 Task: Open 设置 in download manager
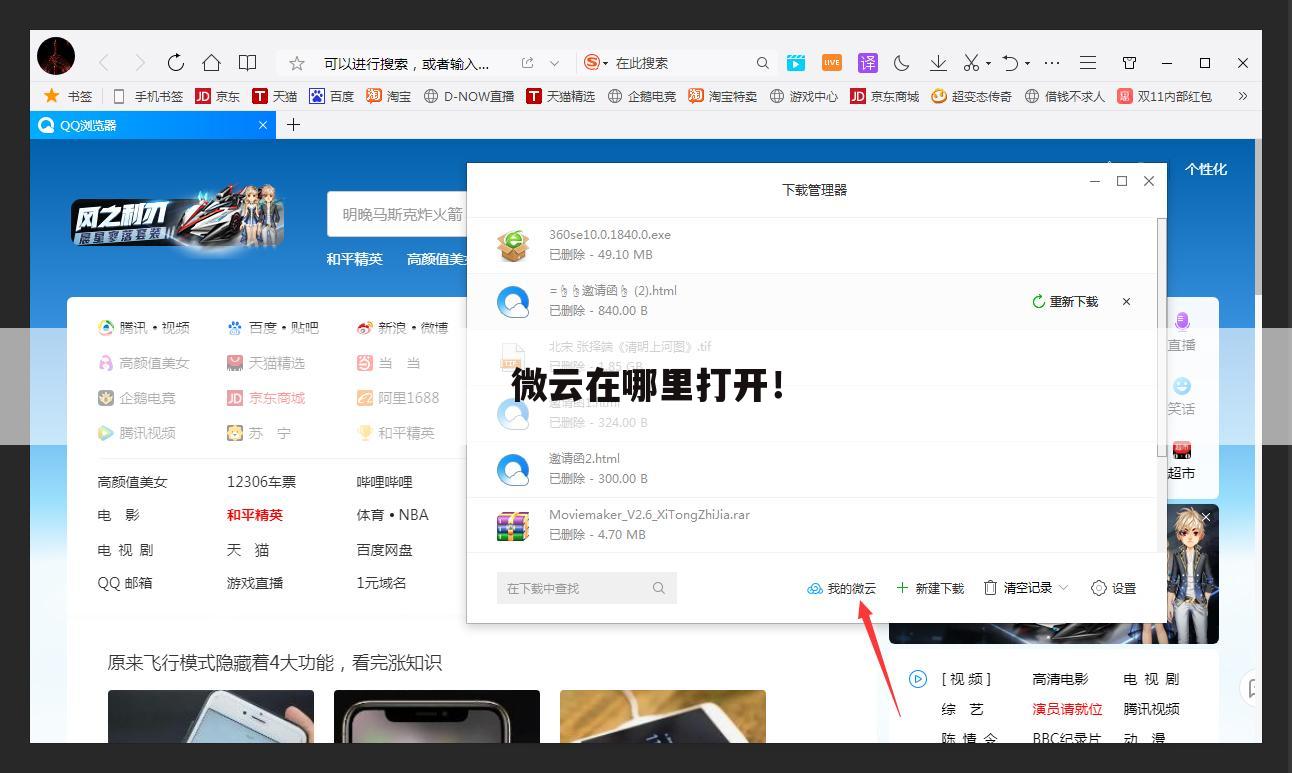1113,588
